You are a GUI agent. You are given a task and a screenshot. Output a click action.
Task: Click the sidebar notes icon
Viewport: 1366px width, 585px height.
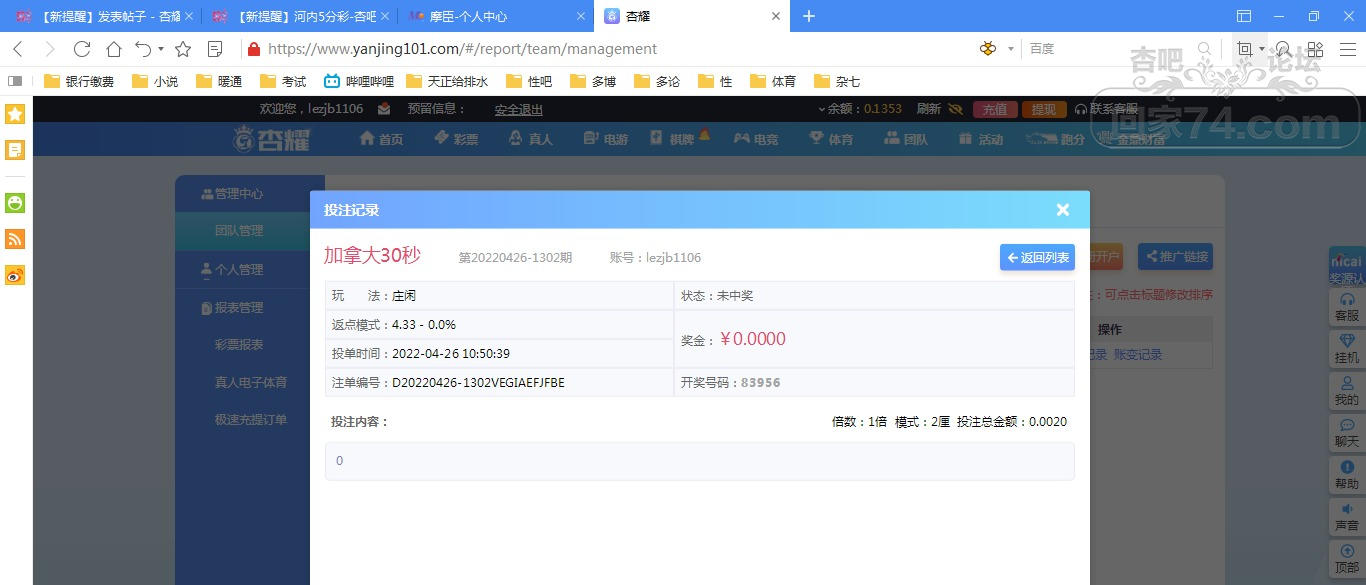[x=15, y=150]
